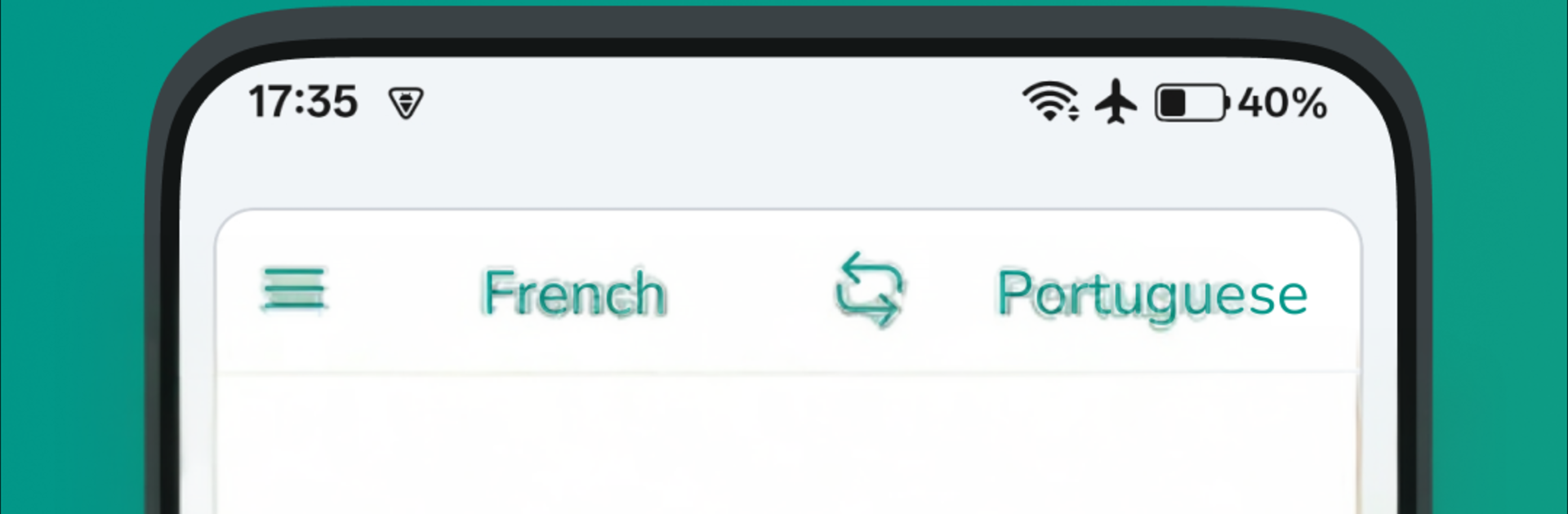
Task: Open the hamburger menu
Action: tap(294, 290)
